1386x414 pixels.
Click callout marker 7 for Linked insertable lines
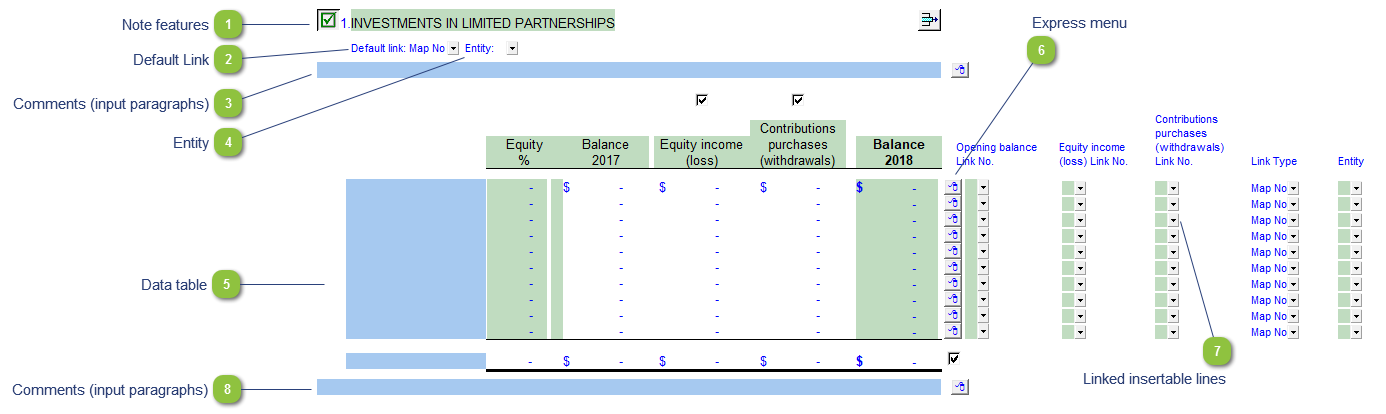1217,350
